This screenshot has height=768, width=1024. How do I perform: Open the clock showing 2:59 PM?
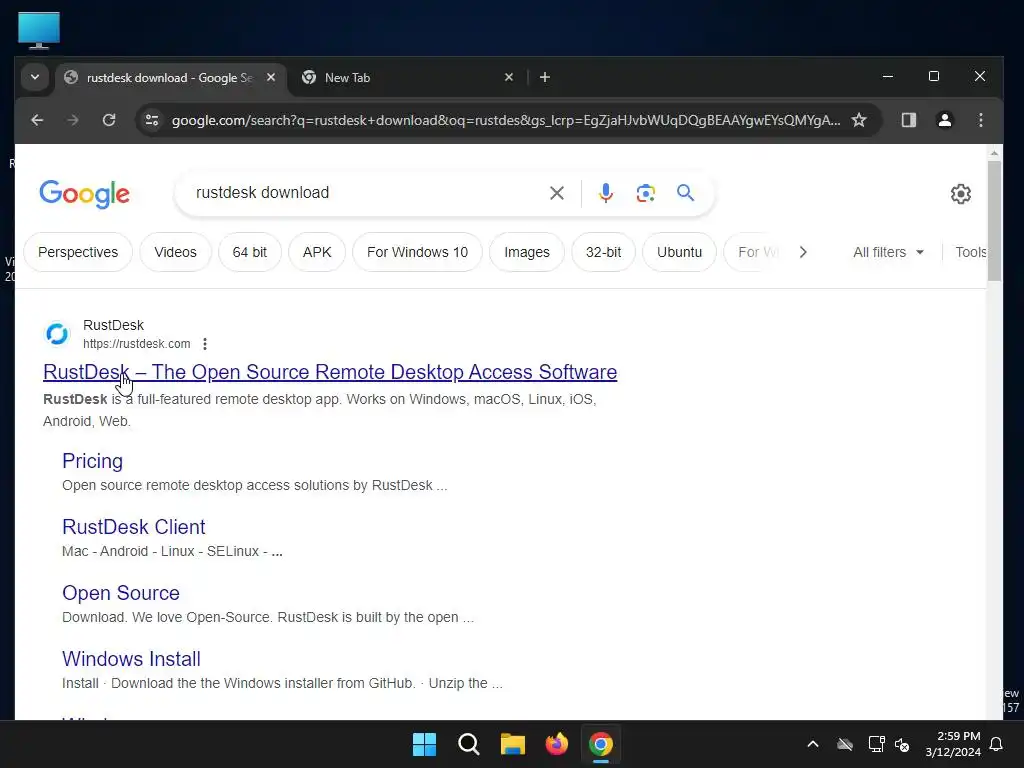(x=953, y=744)
